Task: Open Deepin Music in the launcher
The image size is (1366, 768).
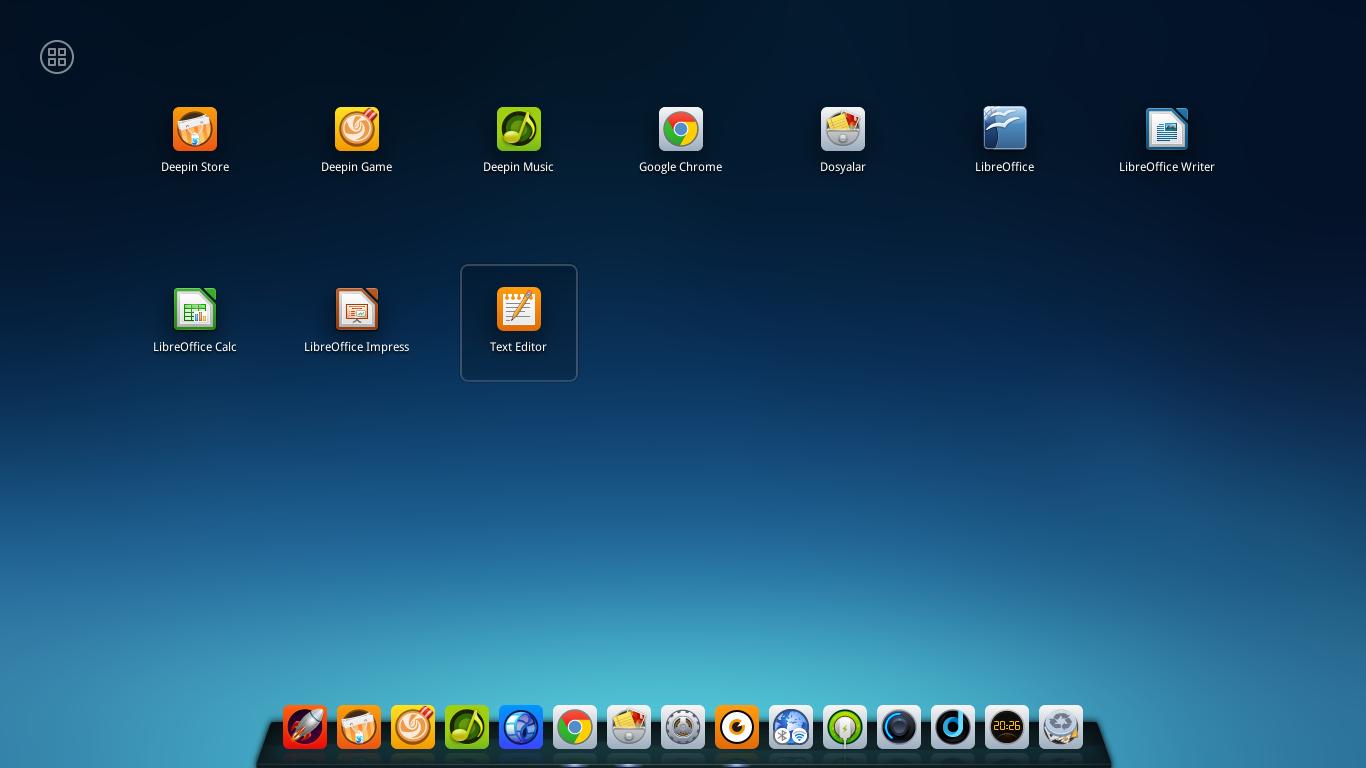Action: [519, 129]
